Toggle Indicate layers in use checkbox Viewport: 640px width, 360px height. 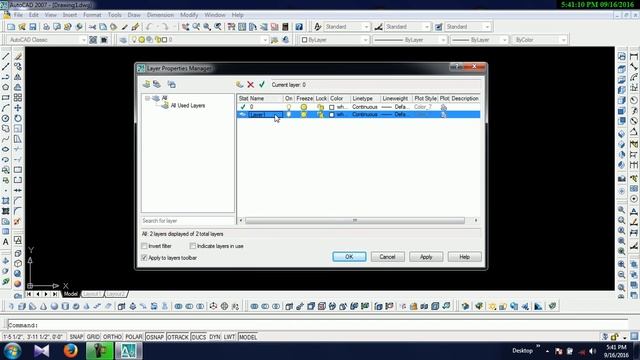tap(193, 246)
